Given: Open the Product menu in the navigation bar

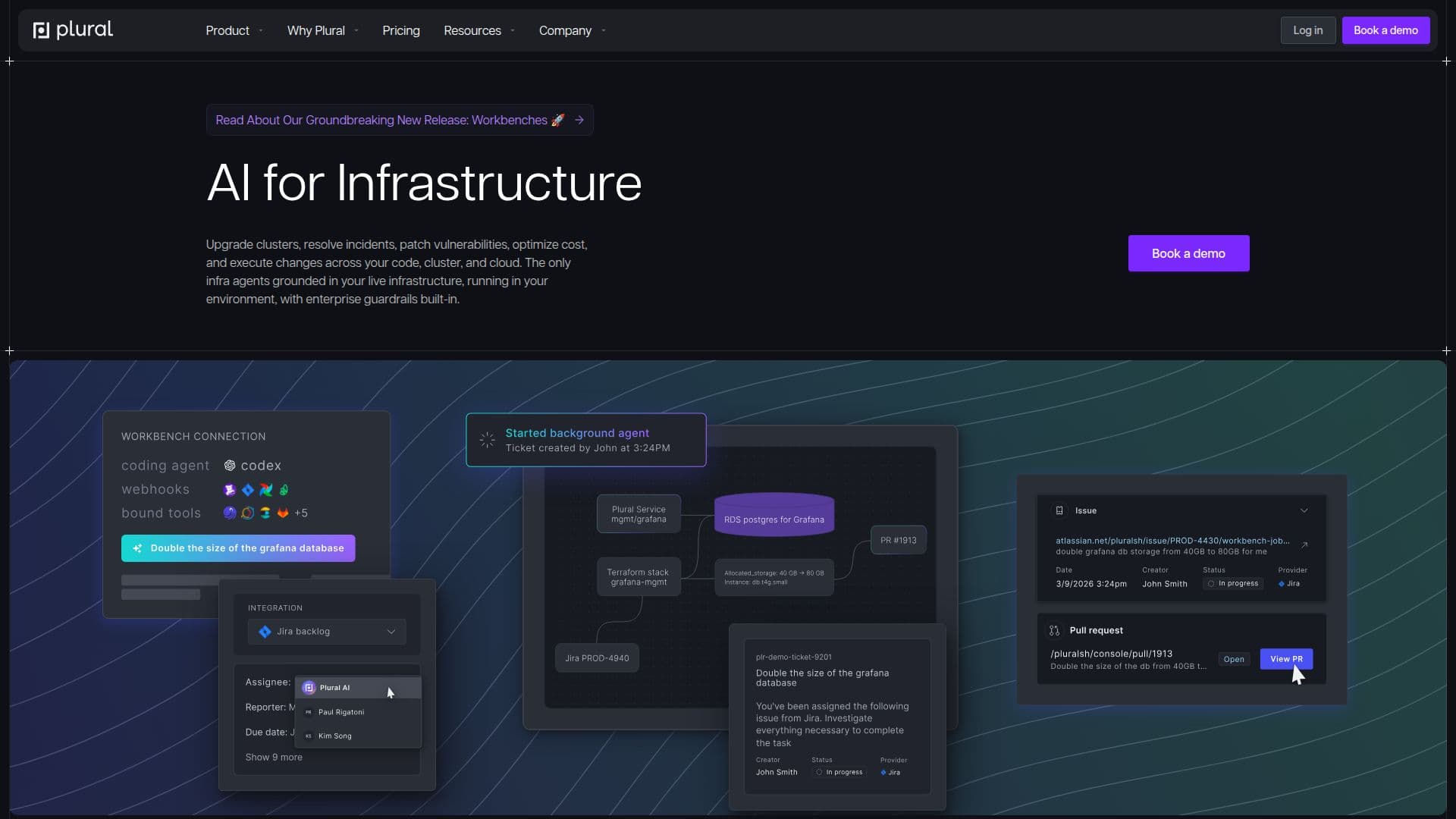Looking at the screenshot, I should 234,30.
